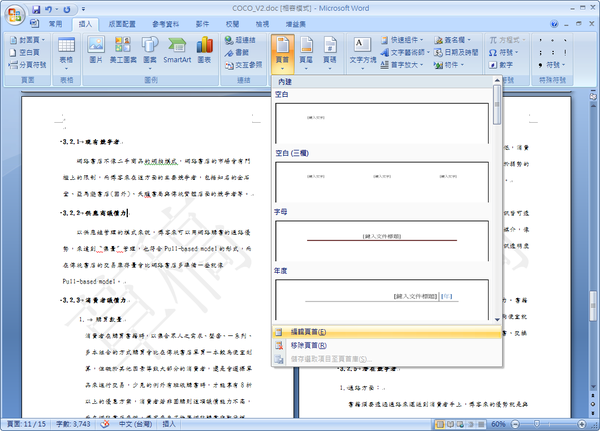The image size is (600, 431).
Task: Redo the last action
Action: 67,9
